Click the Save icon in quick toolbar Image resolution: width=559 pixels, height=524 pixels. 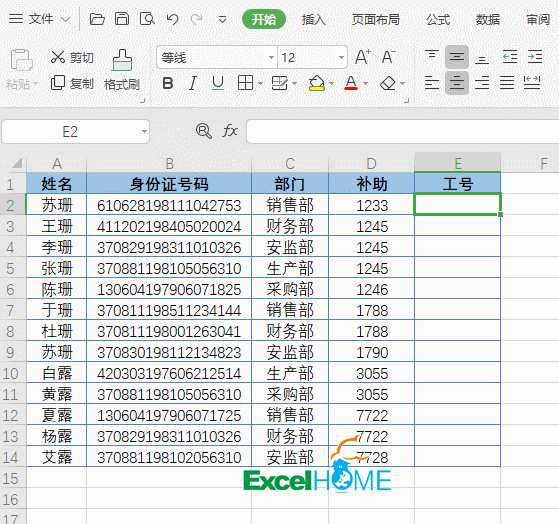[x=122, y=19]
